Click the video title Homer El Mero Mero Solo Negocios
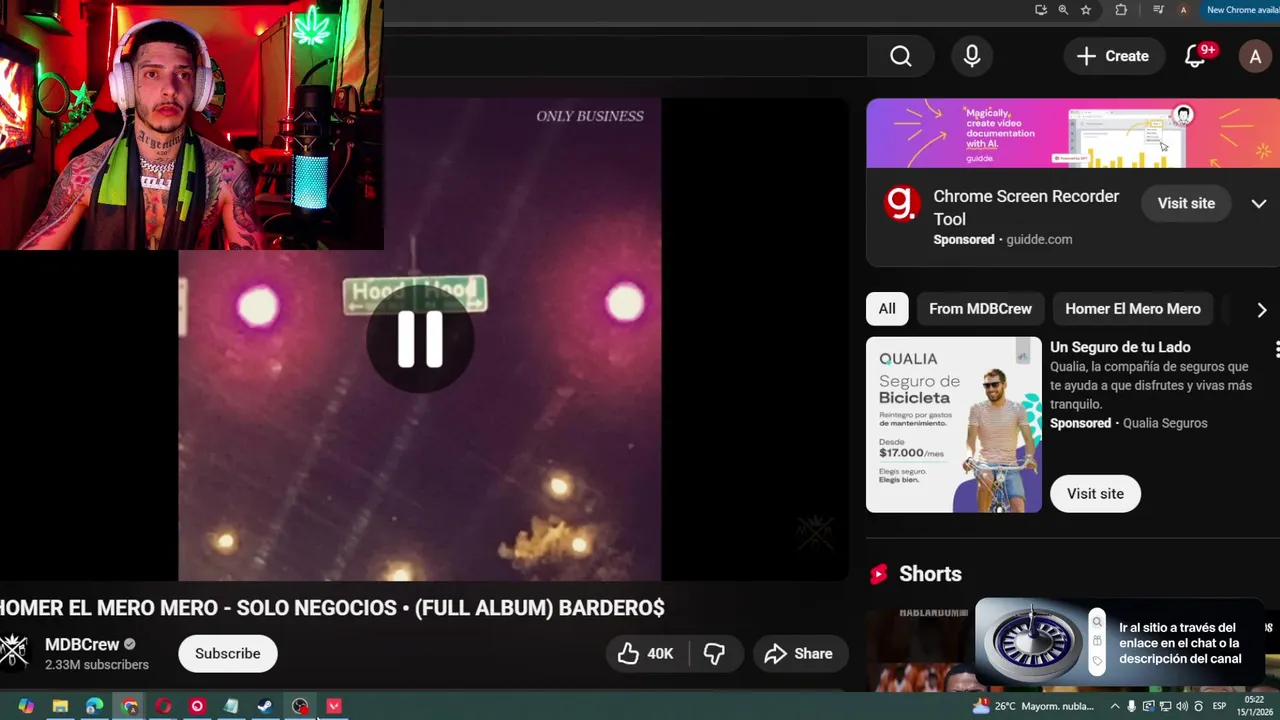 (x=332, y=608)
